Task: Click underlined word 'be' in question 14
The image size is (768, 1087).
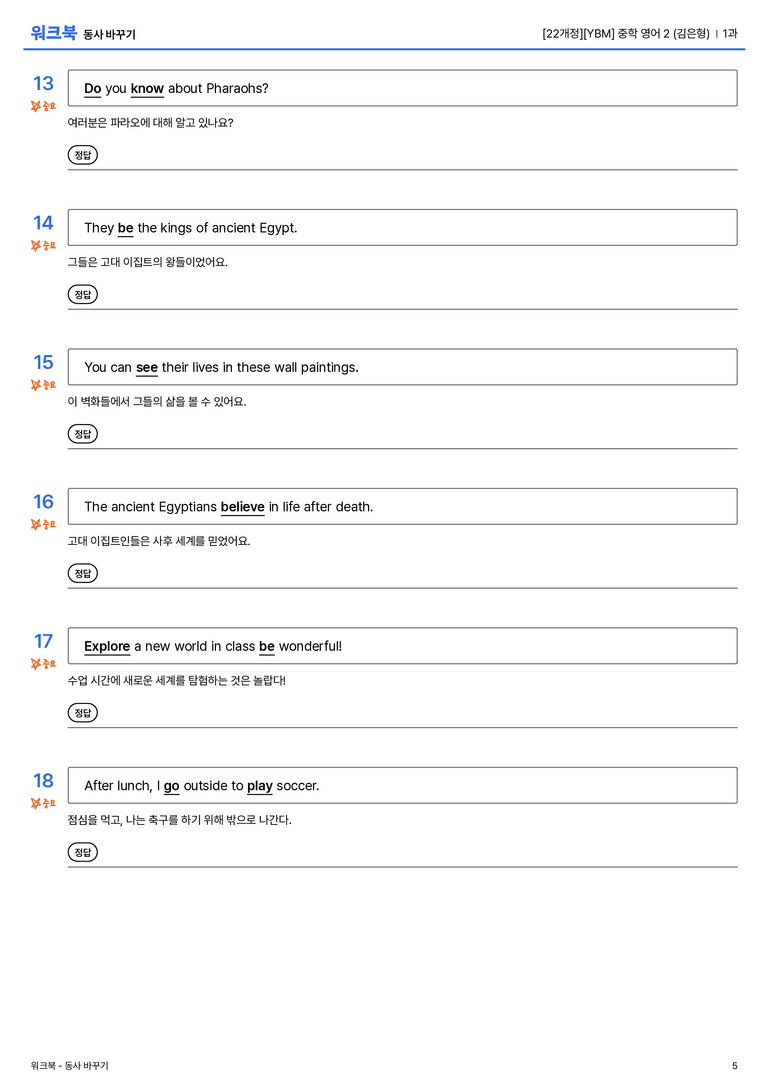Action: pos(125,228)
